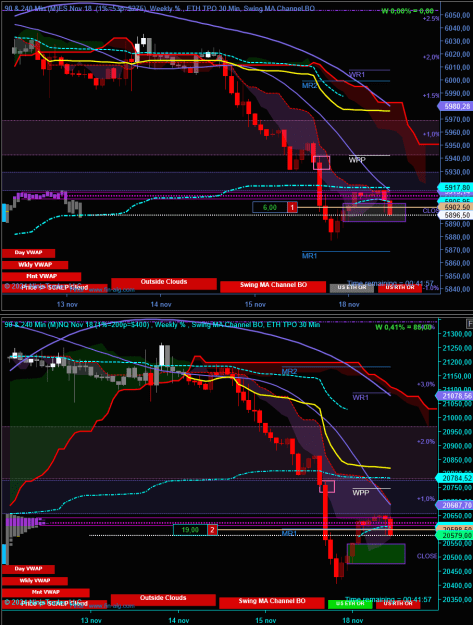Click the MR2 level label on ES chart
The image size is (473, 625).
(x=310, y=85)
